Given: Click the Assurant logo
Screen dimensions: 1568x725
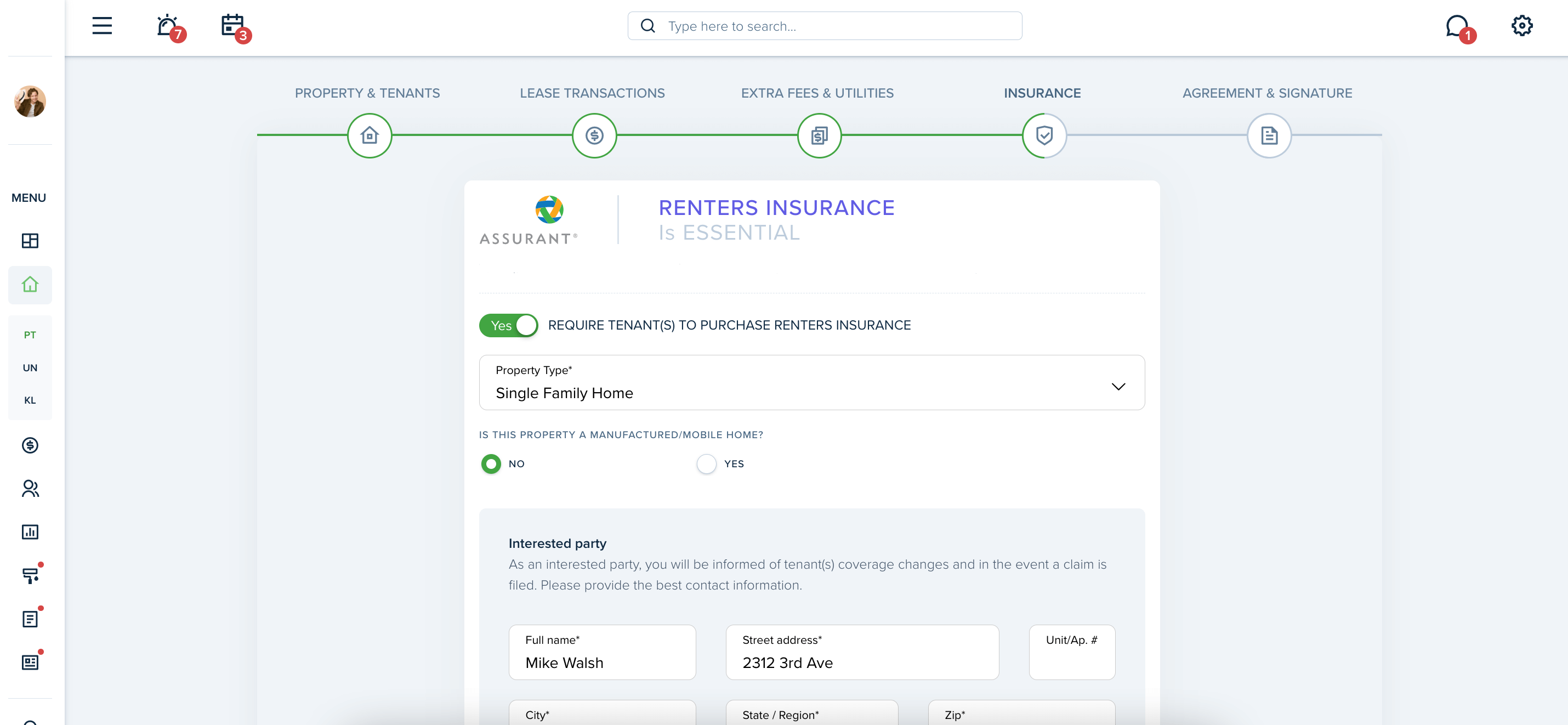Looking at the screenshot, I should pyautogui.click(x=529, y=220).
